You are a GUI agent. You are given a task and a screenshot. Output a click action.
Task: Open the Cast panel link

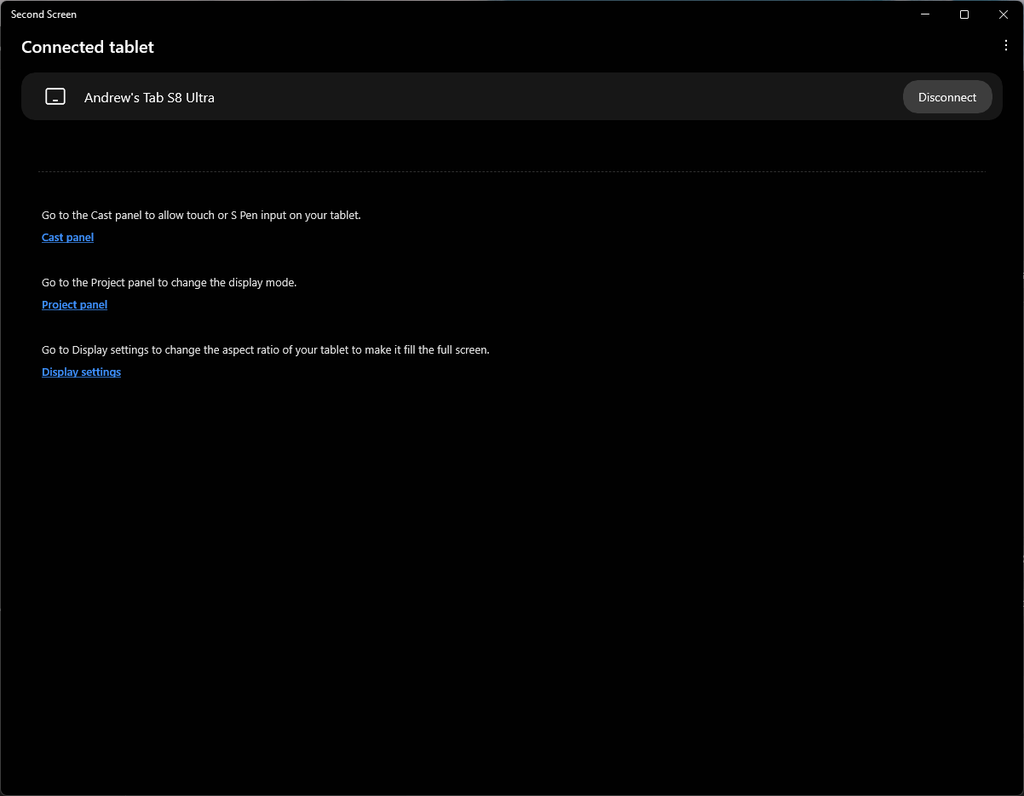click(68, 237)
